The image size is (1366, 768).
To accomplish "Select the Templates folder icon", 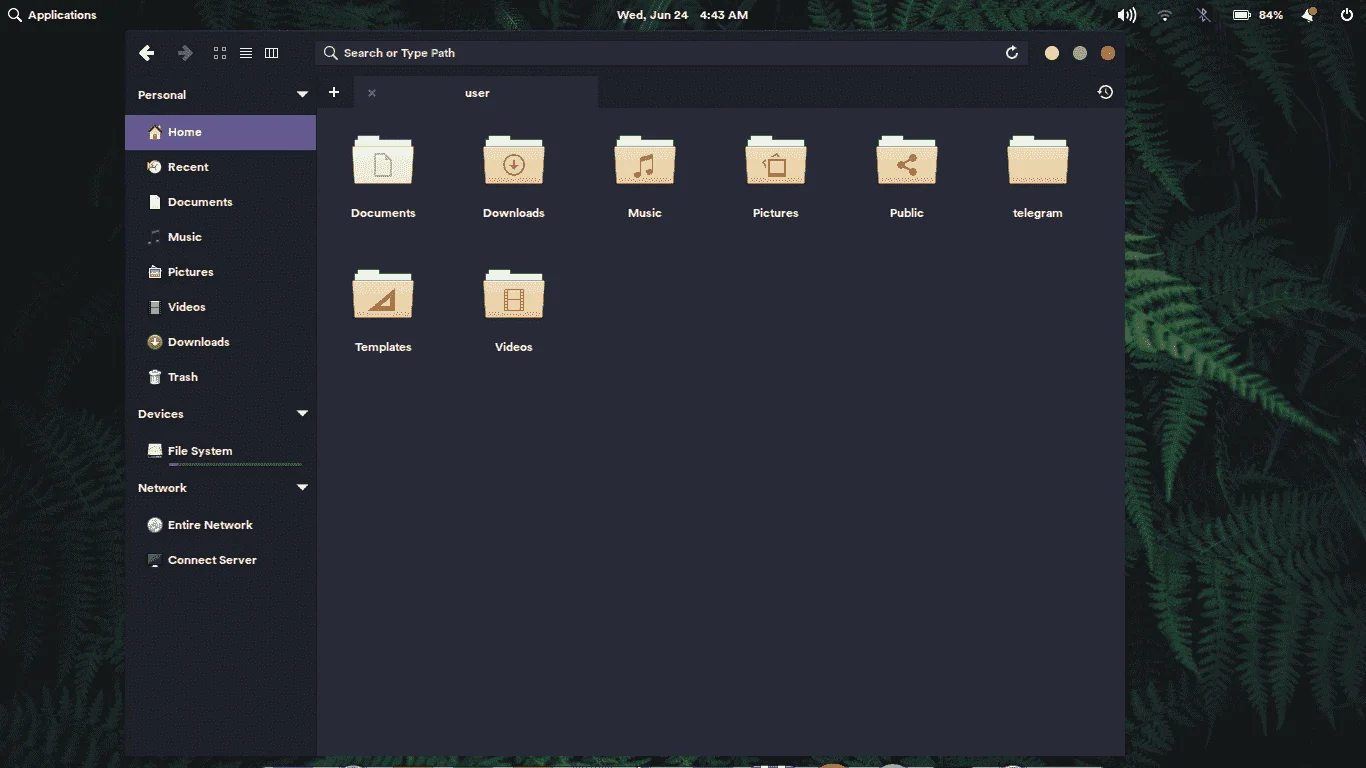I will [x=383, y=294].
